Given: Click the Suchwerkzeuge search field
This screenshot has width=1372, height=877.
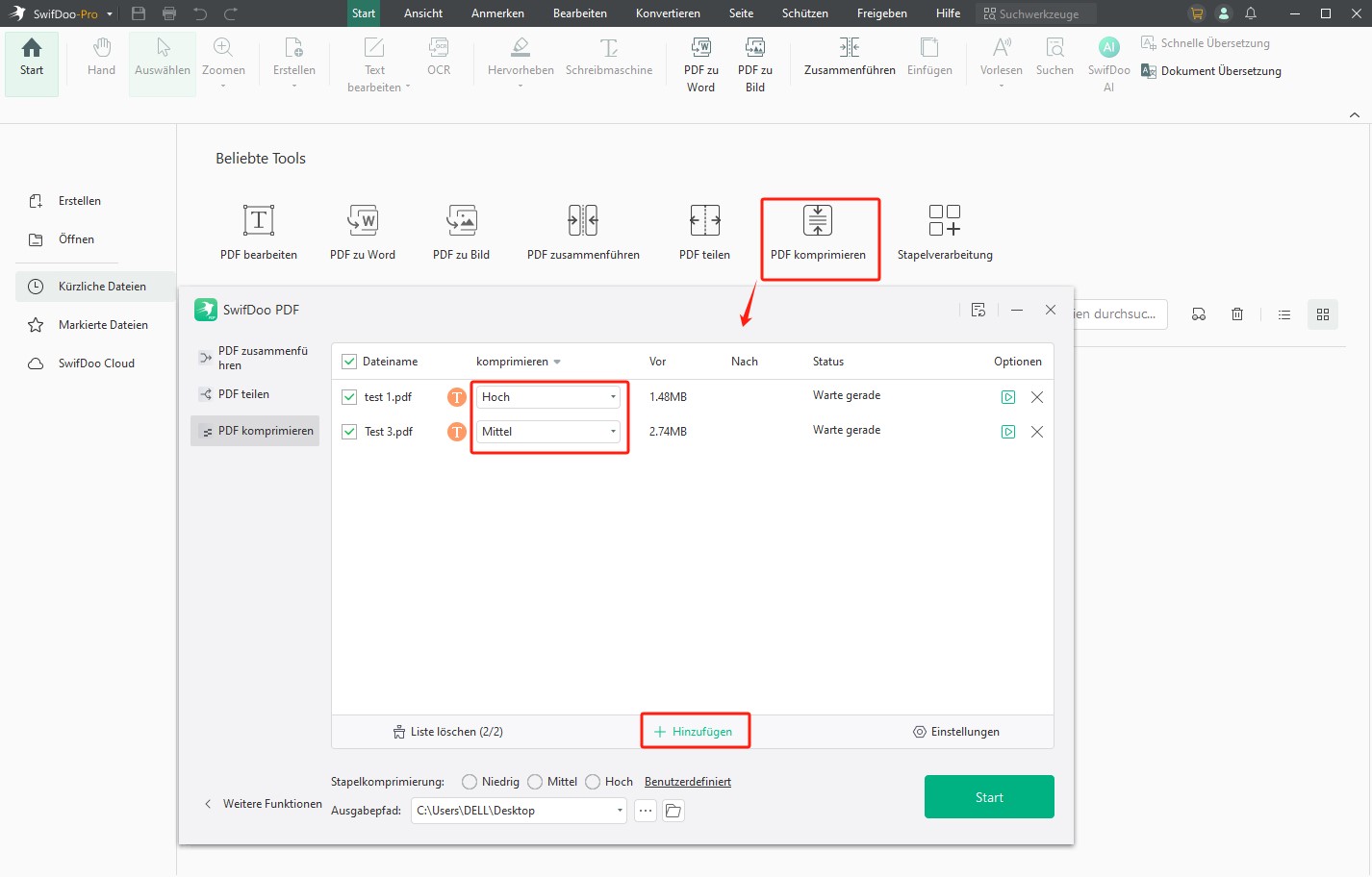Looking at the screenshot, I should (1035, 13).
